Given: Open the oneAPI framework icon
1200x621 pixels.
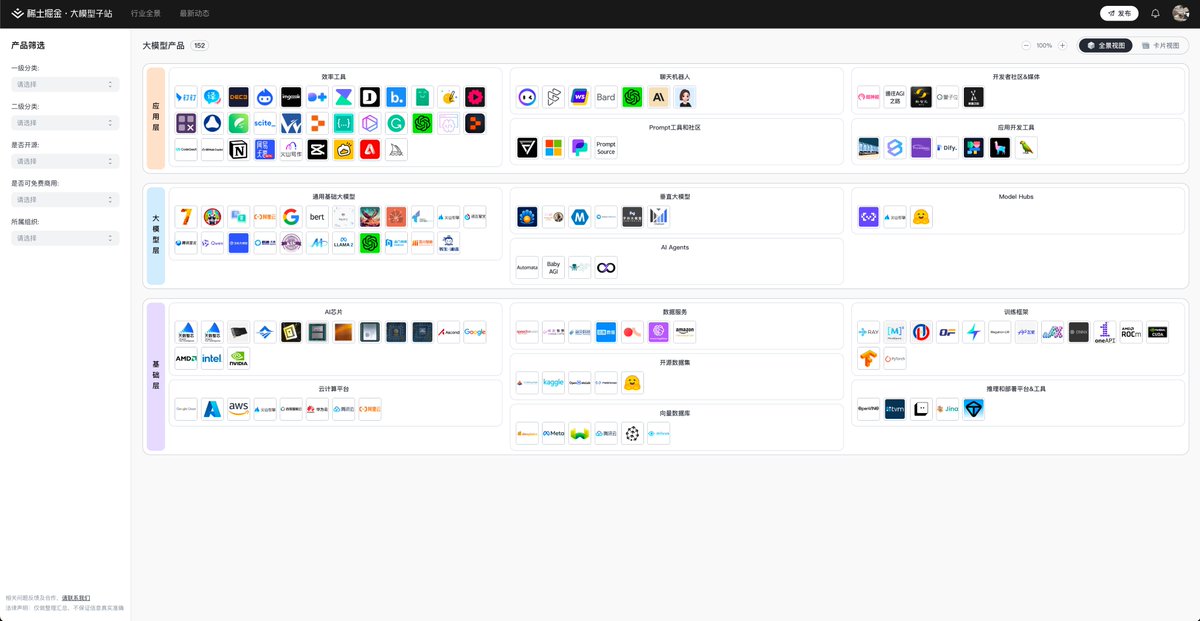Looking at the screenshot, I should pos(1105,332).
